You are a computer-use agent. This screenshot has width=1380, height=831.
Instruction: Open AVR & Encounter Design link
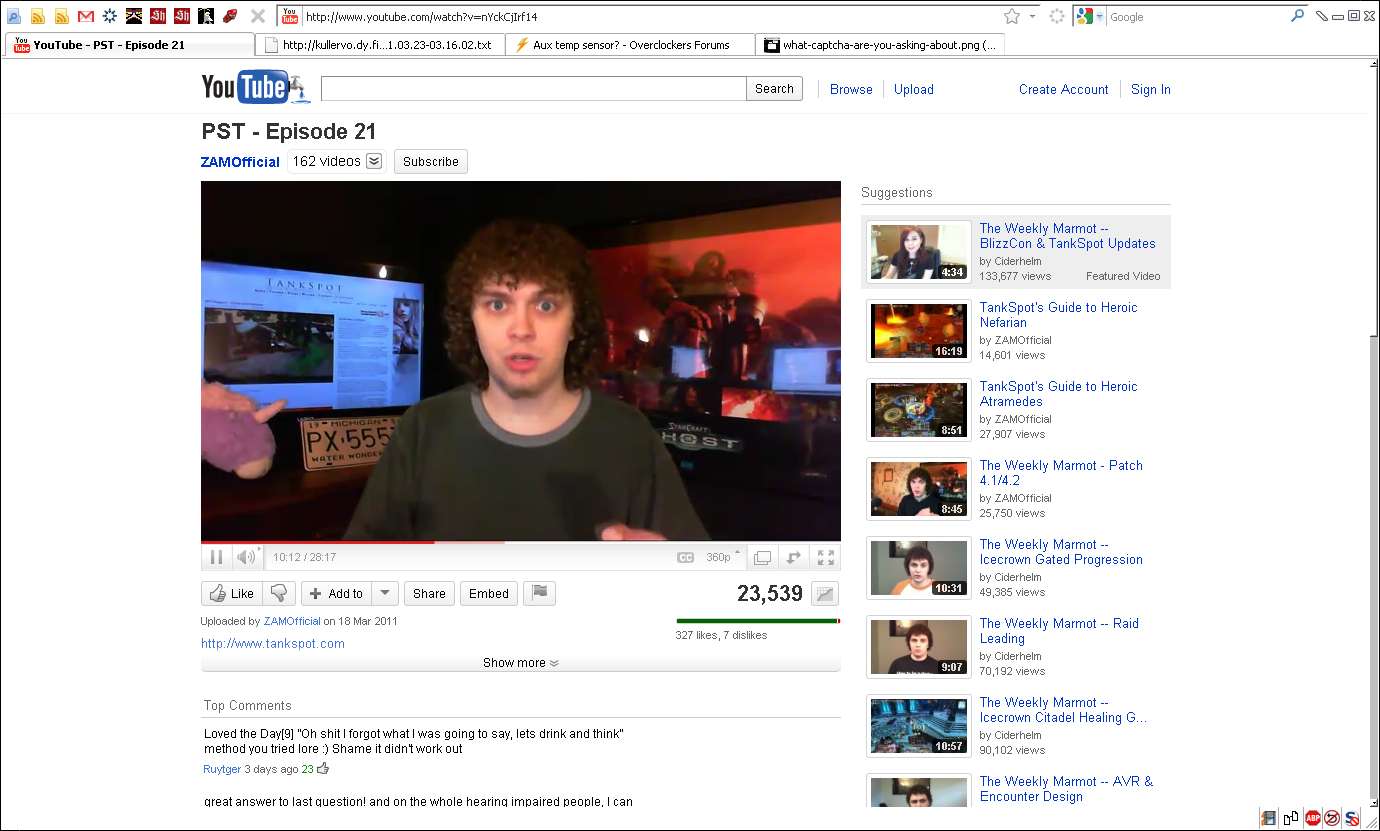pos(1066,789)
